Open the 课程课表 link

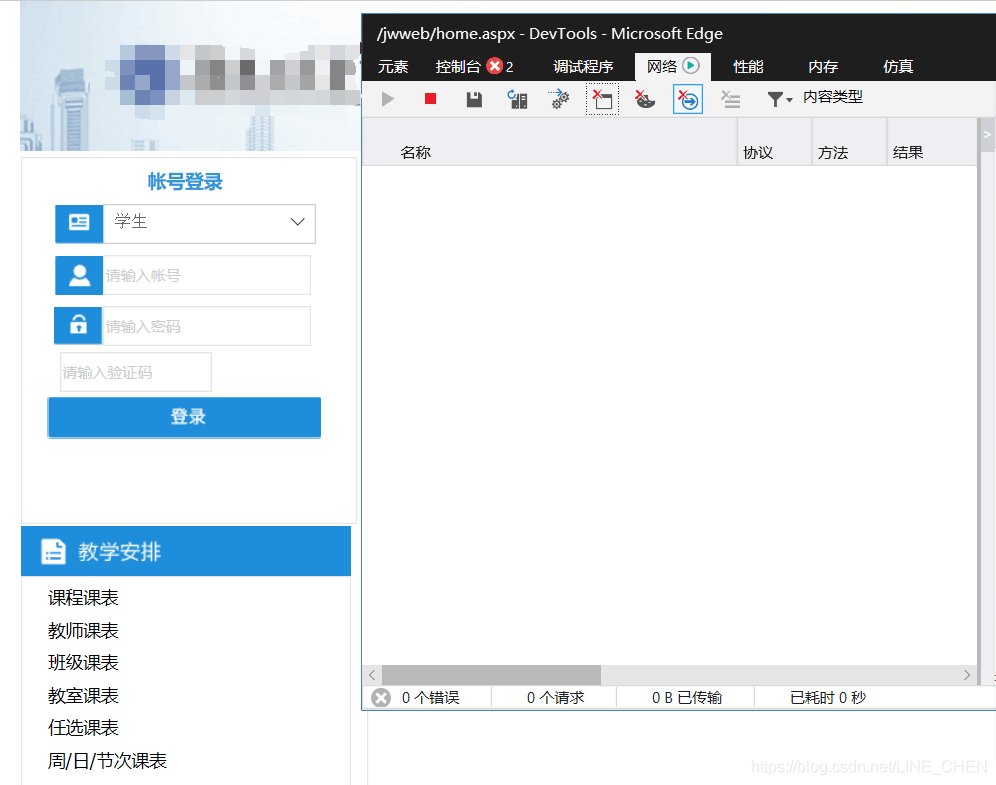pos(81,597)
